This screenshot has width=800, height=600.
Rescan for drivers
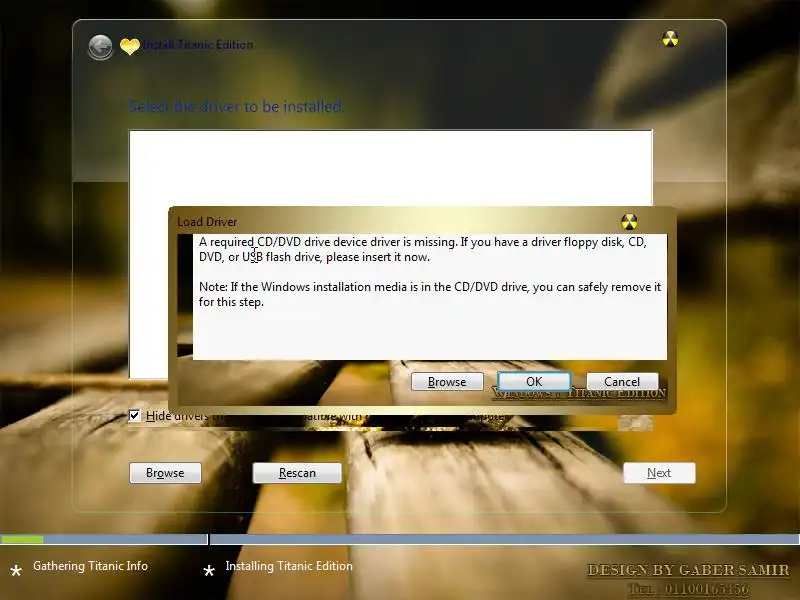297,473
